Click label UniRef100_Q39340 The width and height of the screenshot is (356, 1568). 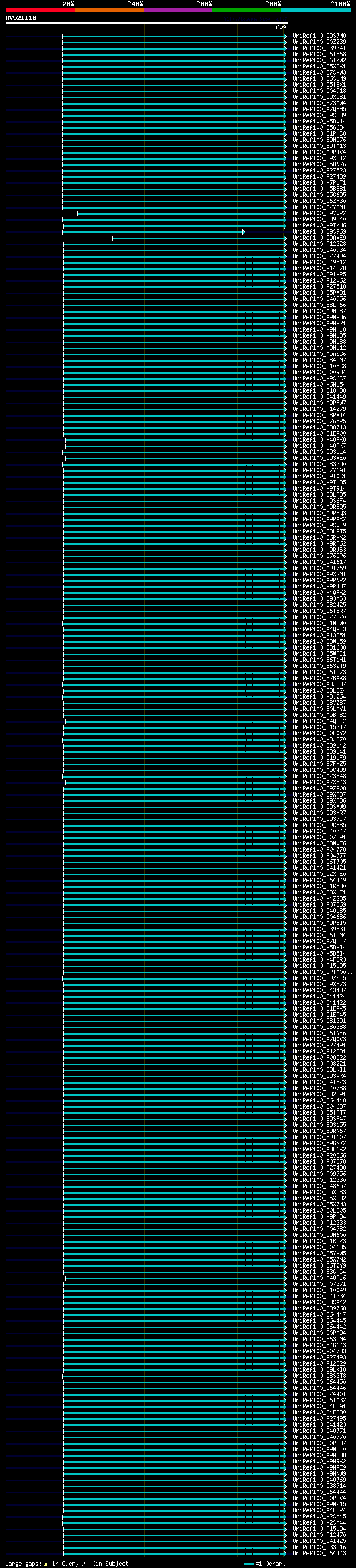319,220
